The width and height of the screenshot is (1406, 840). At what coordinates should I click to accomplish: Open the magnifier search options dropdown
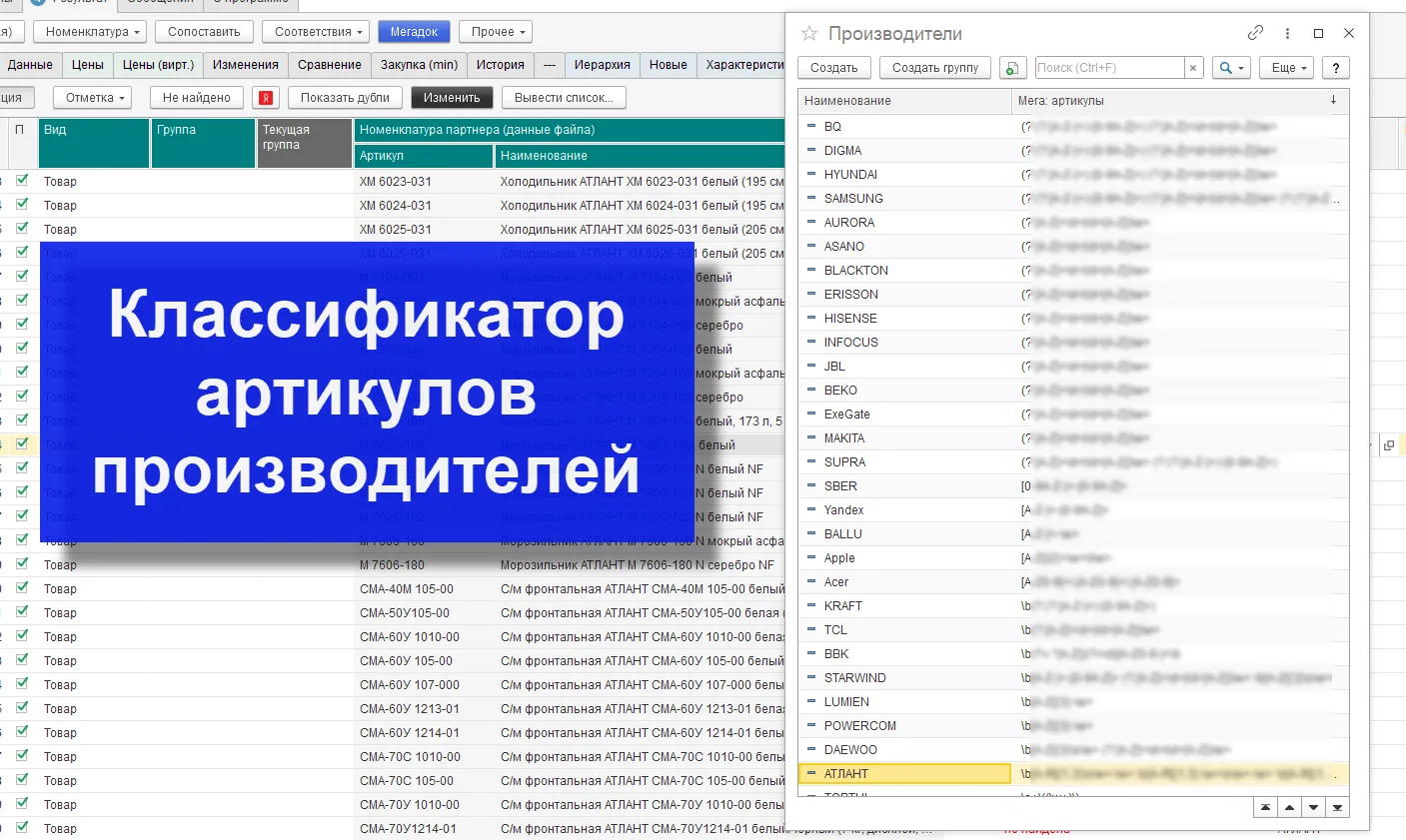pos(1232,68)
